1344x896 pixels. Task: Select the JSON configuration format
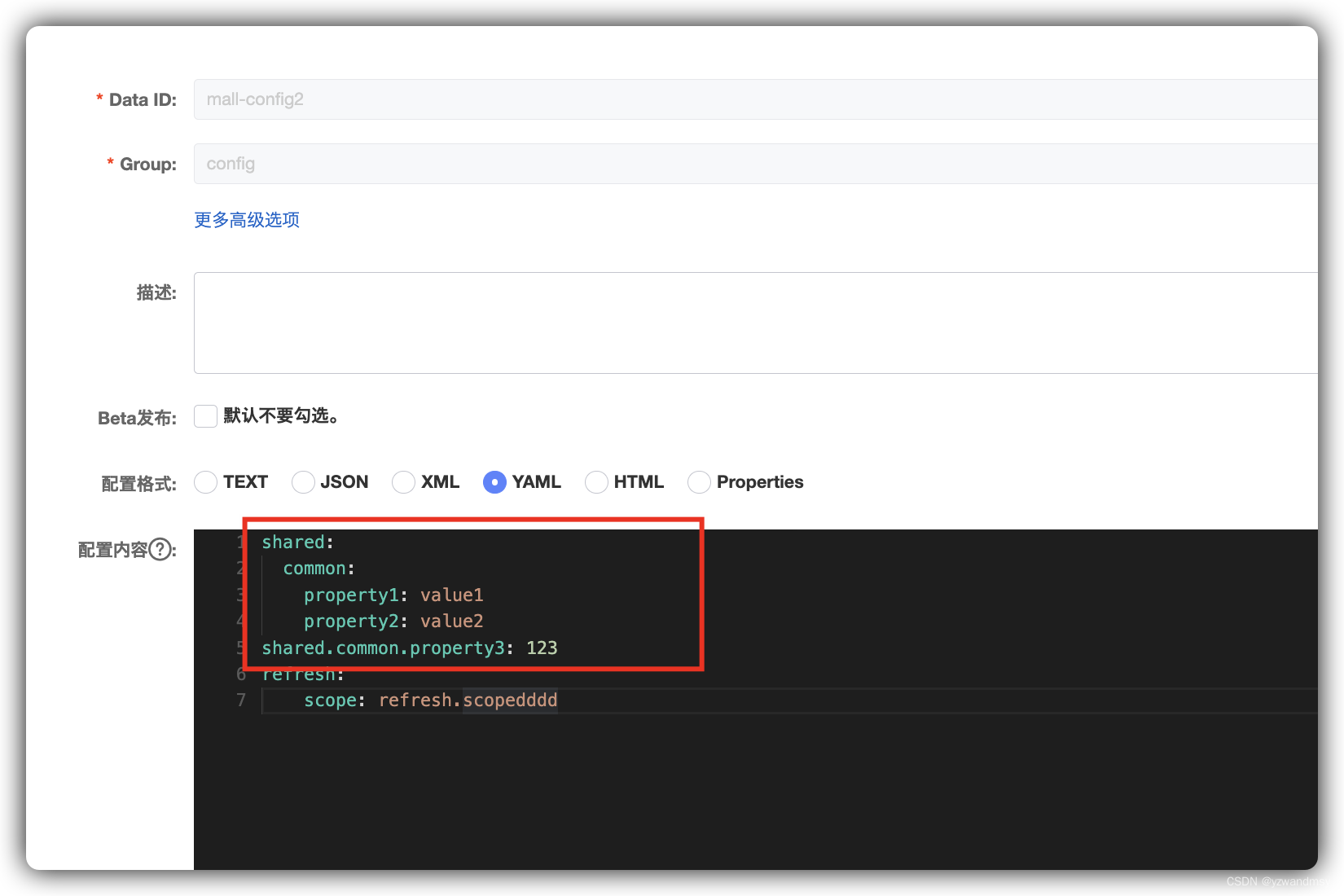tap(303, 482)
